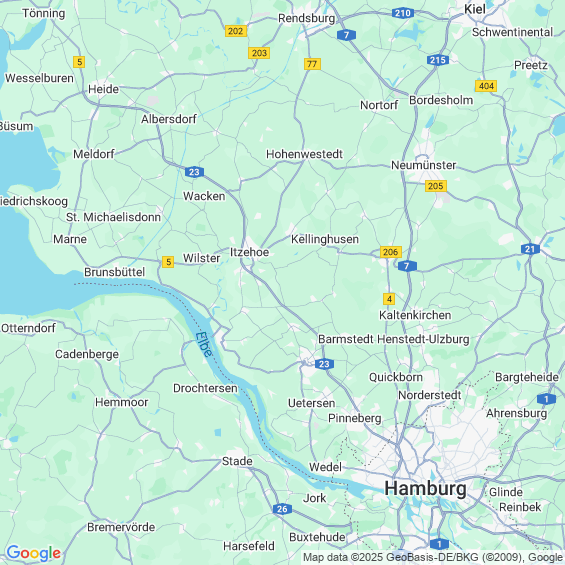Select the Hamburg city label

[425, 489]
